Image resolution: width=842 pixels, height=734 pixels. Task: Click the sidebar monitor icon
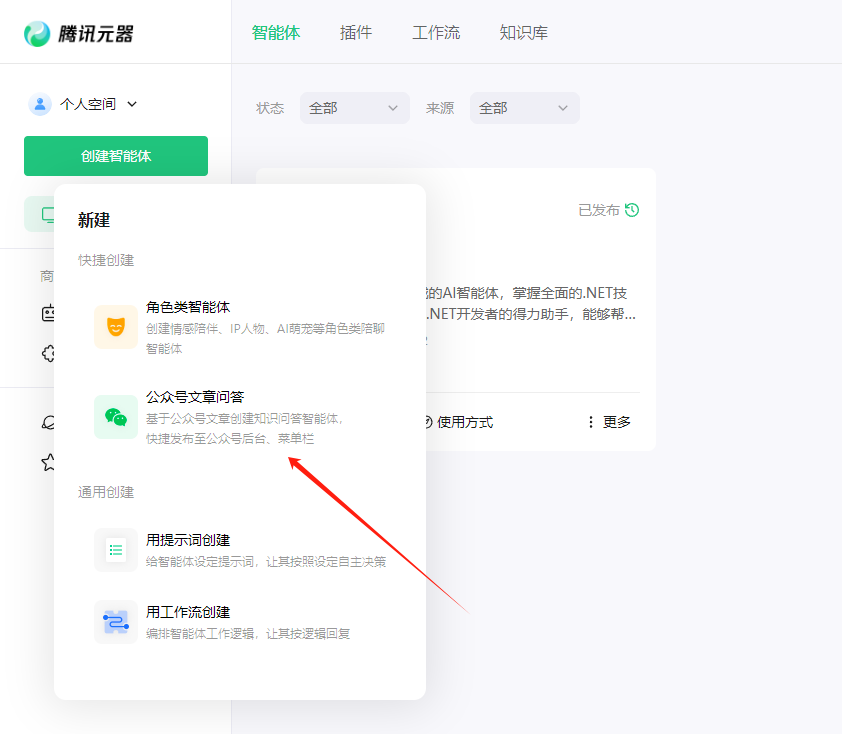[48, 215]
